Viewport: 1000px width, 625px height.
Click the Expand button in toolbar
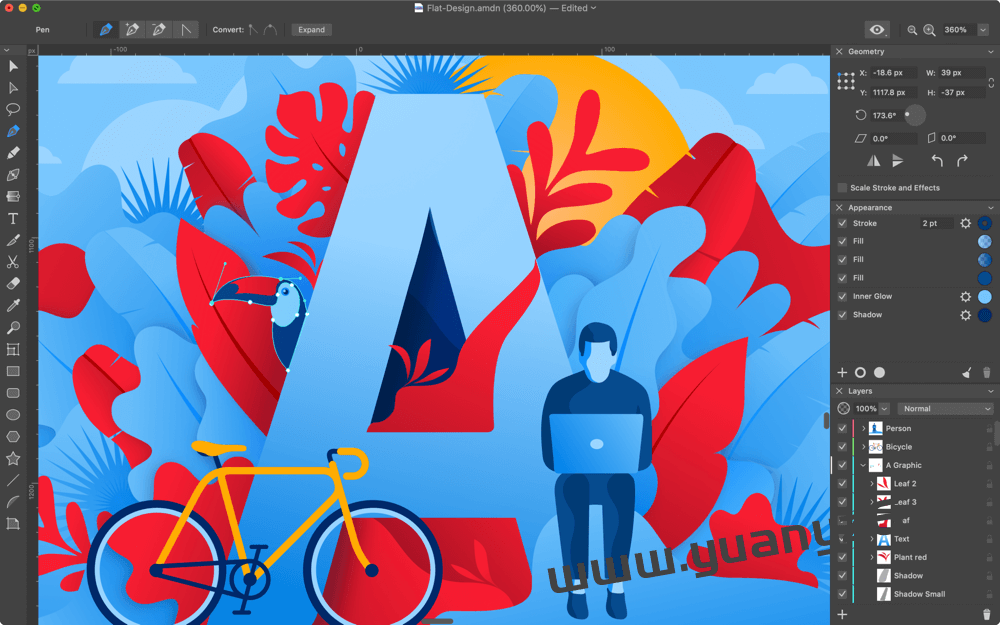pos(312,30)
